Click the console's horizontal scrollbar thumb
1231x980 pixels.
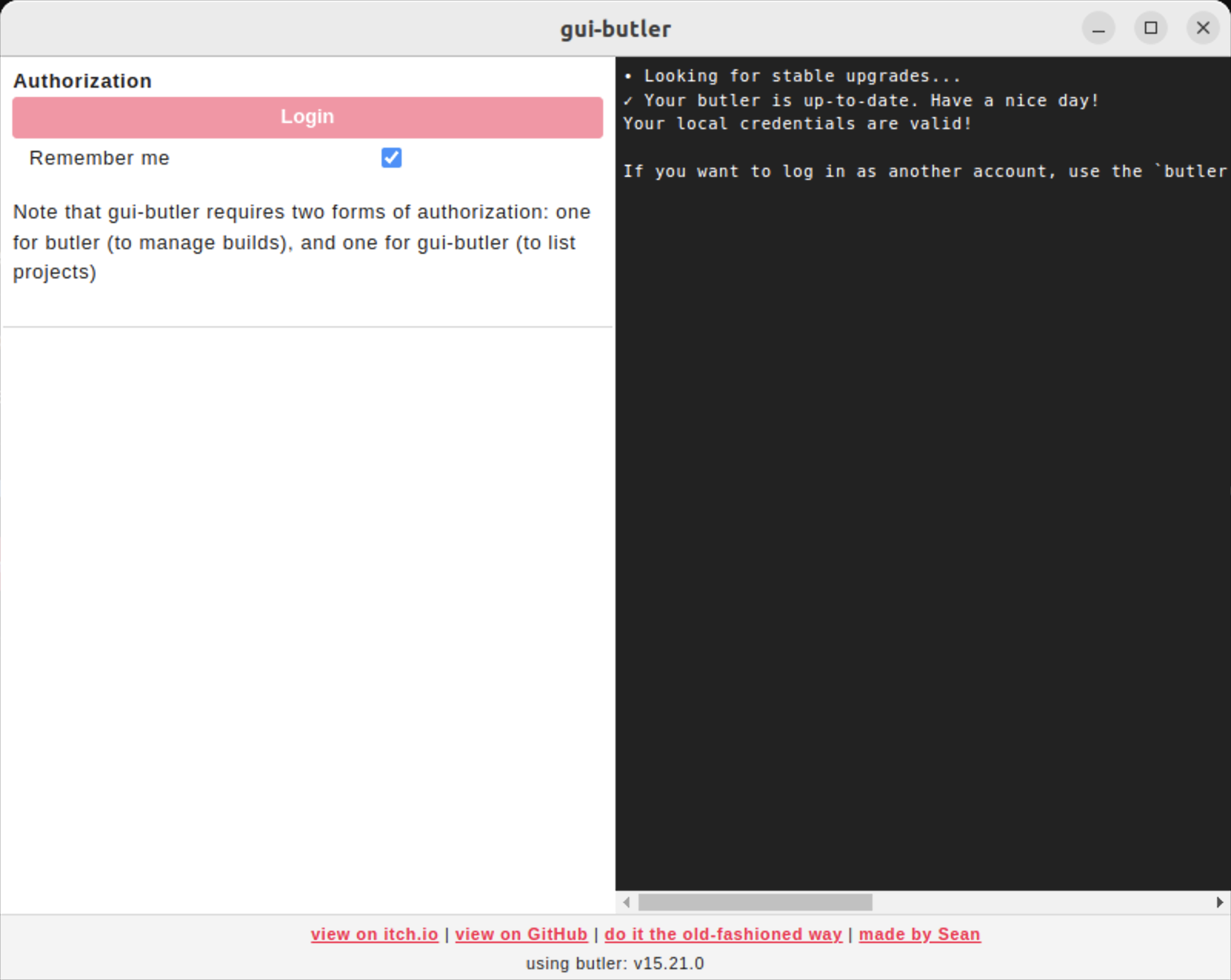tap(756, 902)
